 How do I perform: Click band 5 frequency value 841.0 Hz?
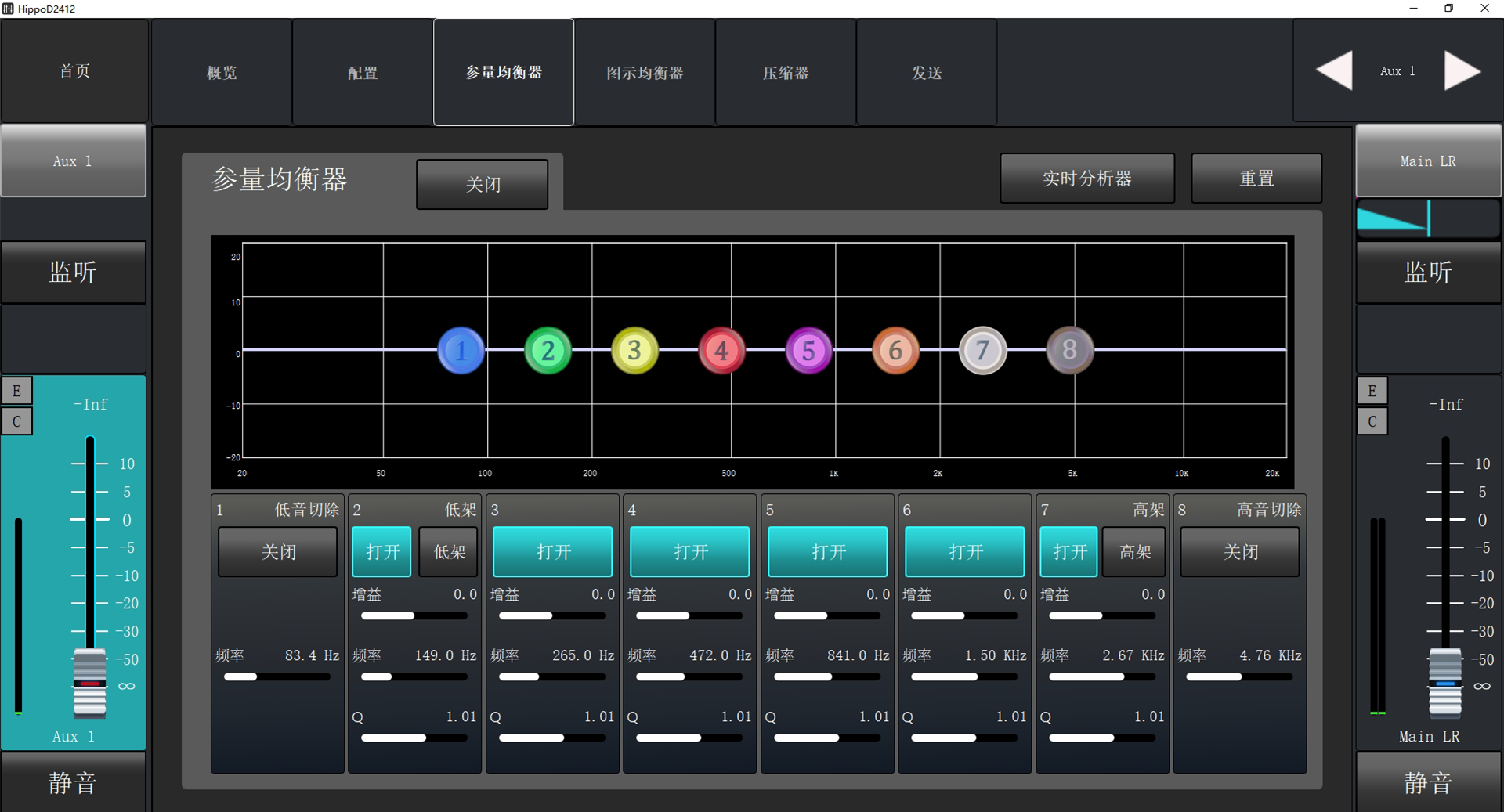(858, 655)
